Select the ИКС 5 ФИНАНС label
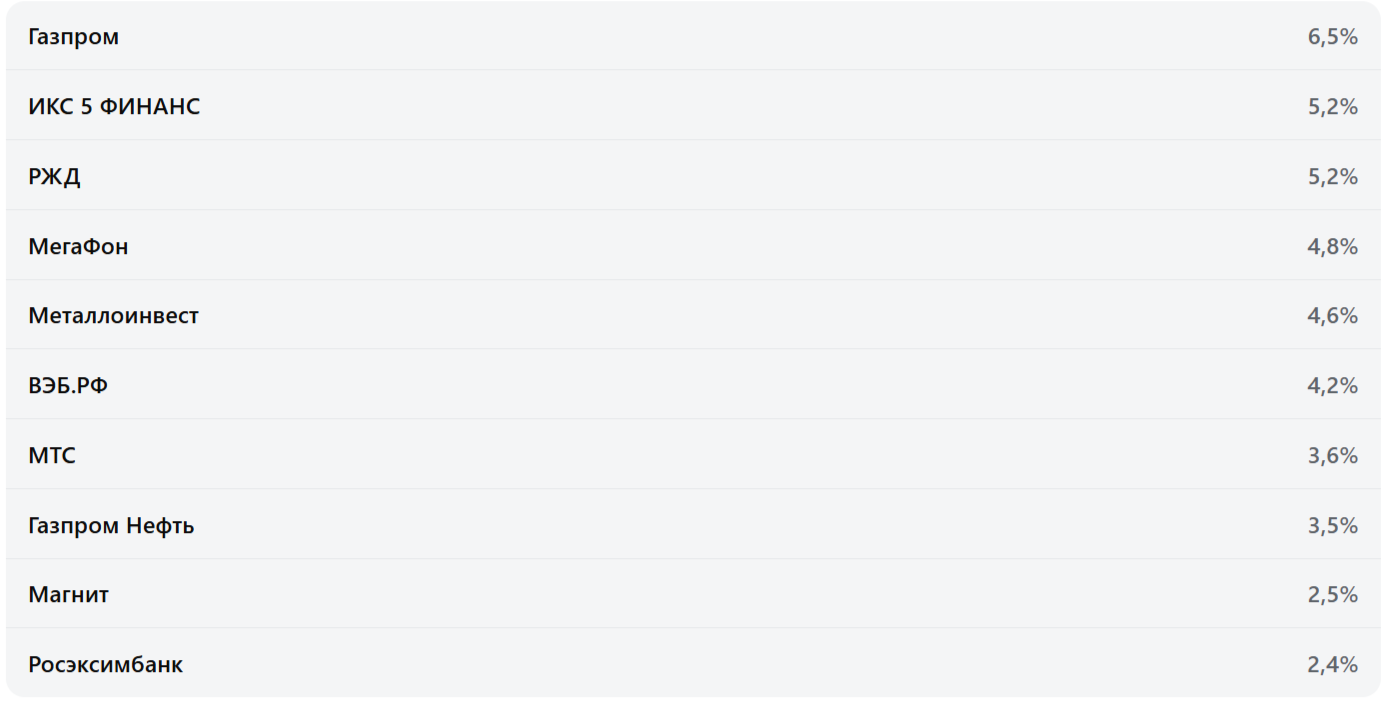 [114, 107]
